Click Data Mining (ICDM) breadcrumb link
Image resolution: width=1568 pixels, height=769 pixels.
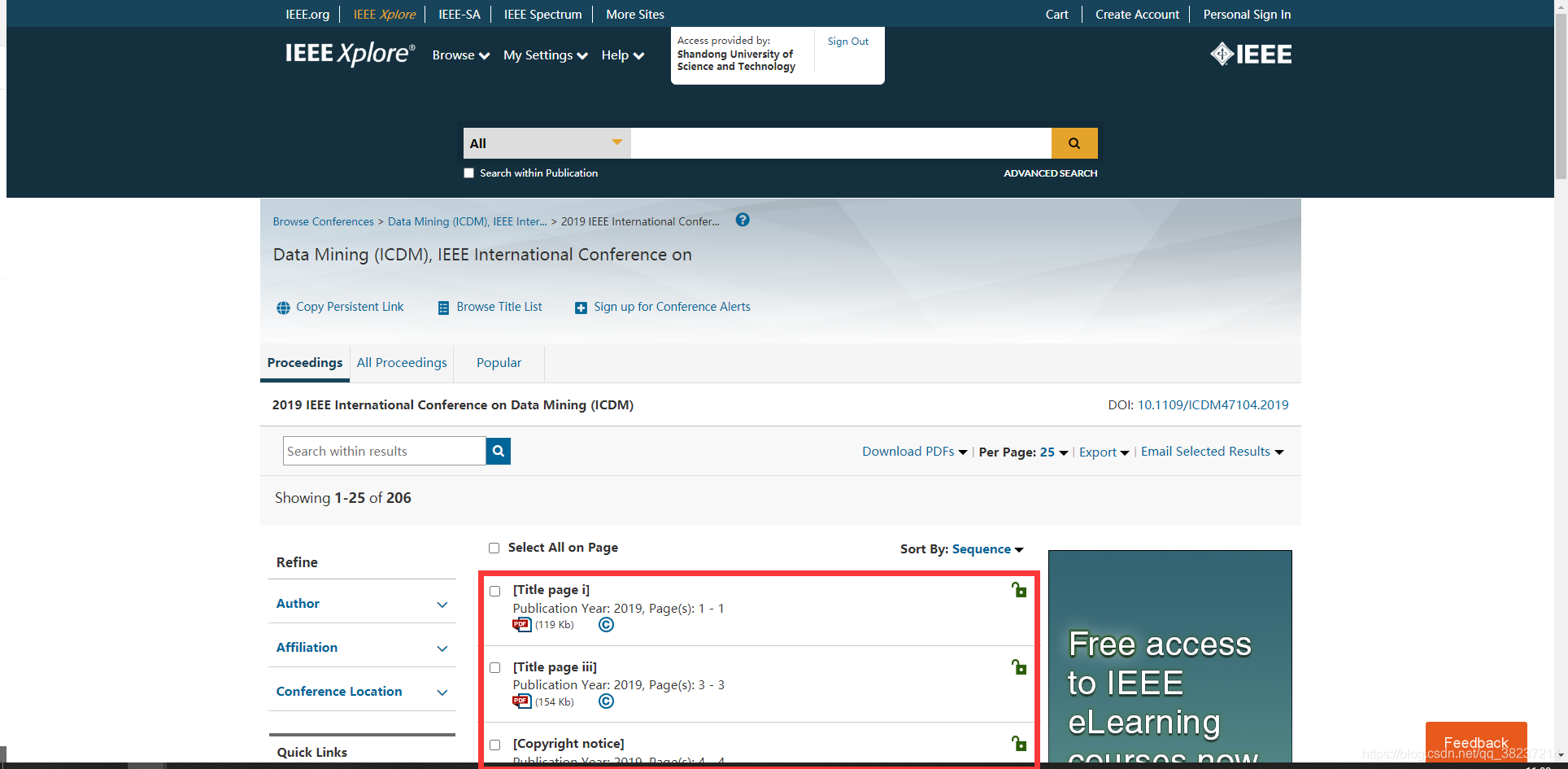468,221
